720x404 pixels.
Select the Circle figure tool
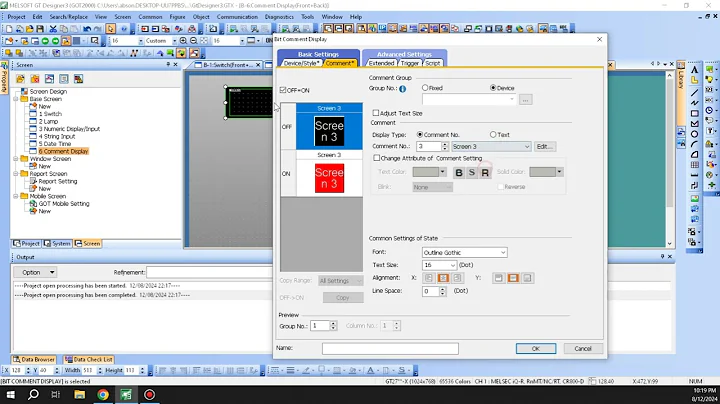tap(694, 134)
